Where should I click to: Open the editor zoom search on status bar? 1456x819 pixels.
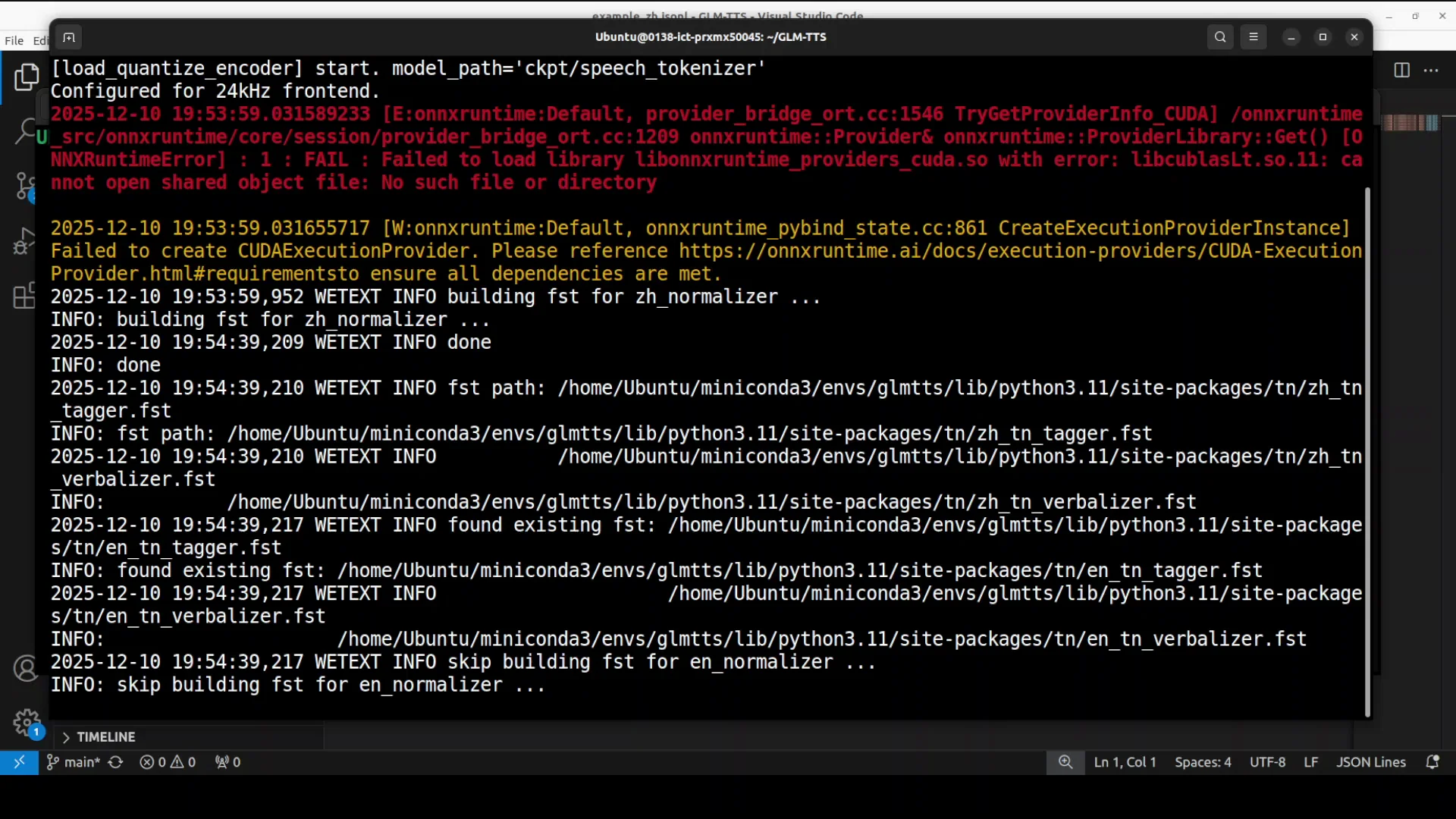pos(1065,762)
